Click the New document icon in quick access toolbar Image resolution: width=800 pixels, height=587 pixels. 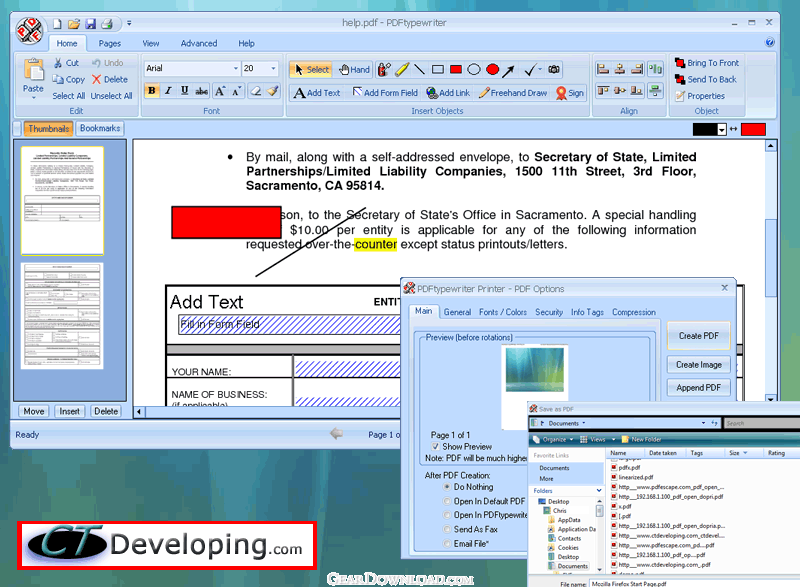57,23
